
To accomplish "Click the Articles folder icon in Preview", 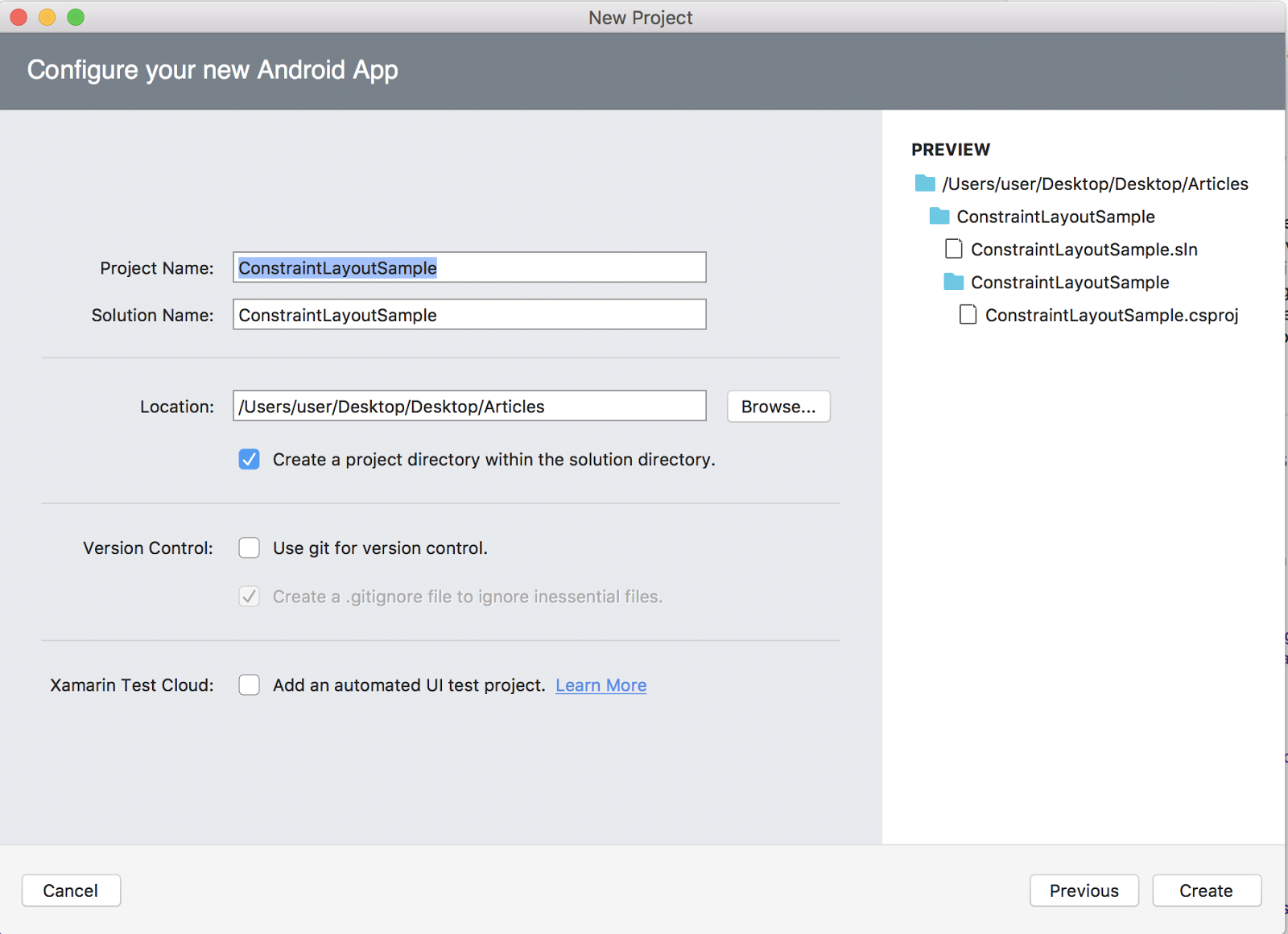I will (x=923, y=184).
